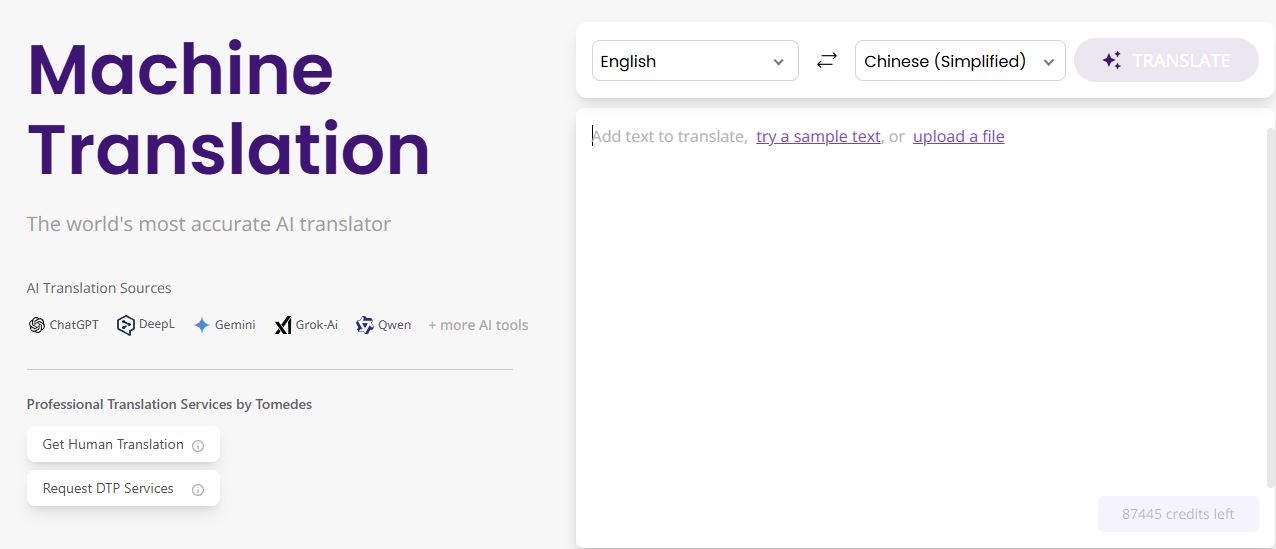Click info icon beside Request DTP Services

(198, 490)
